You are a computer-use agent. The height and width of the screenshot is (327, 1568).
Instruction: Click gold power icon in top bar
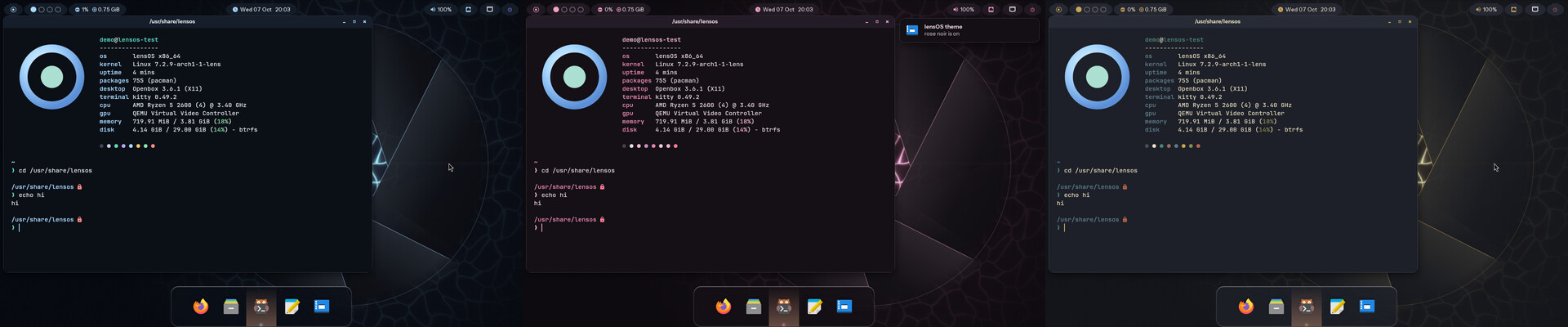pyautogui.click(x=1555, y=10)
